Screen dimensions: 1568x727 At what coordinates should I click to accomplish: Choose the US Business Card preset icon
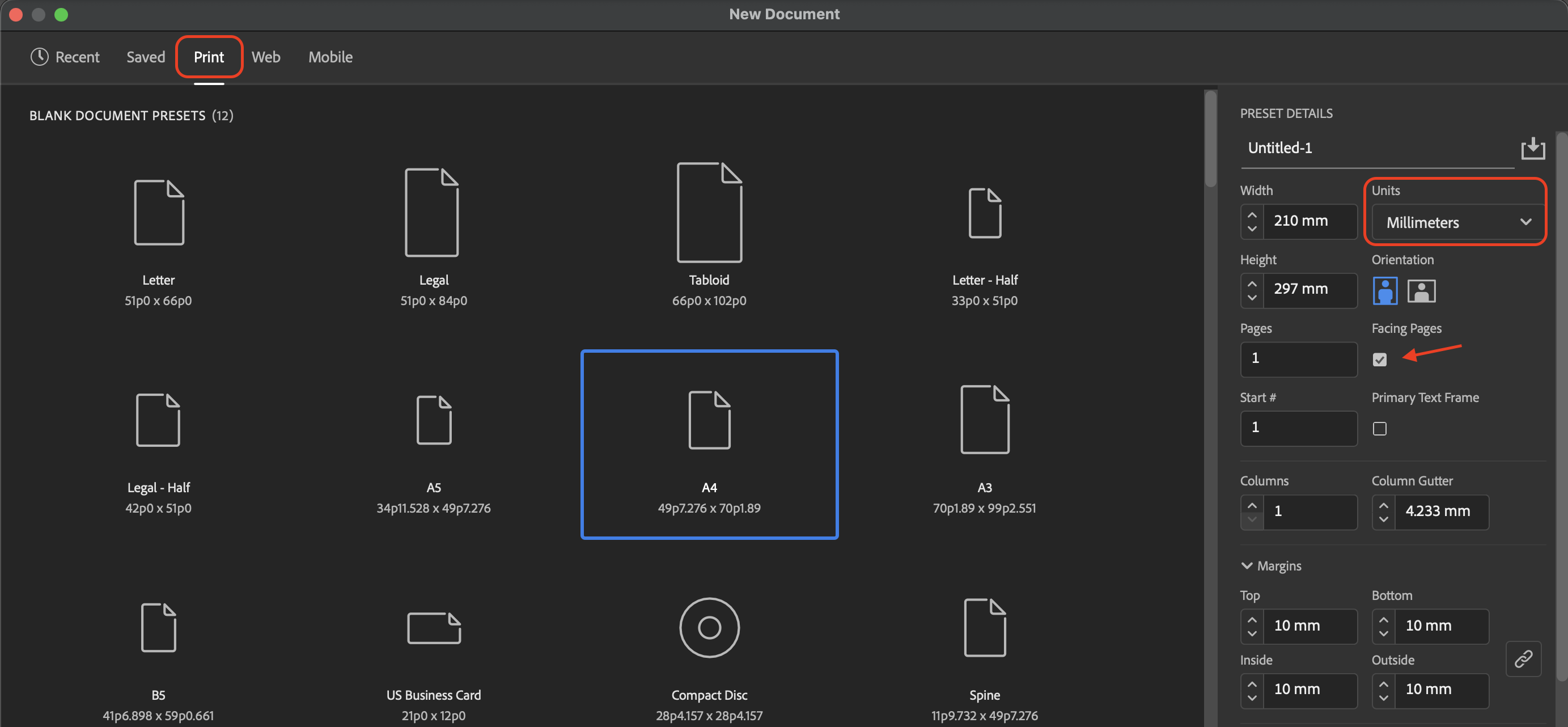(434, 628)
